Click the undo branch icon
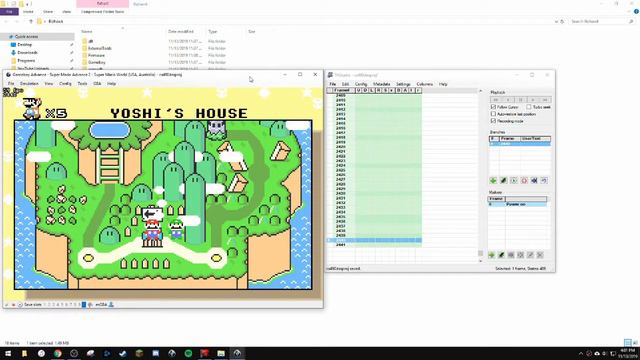640x360 pixels. coord(544,180)
